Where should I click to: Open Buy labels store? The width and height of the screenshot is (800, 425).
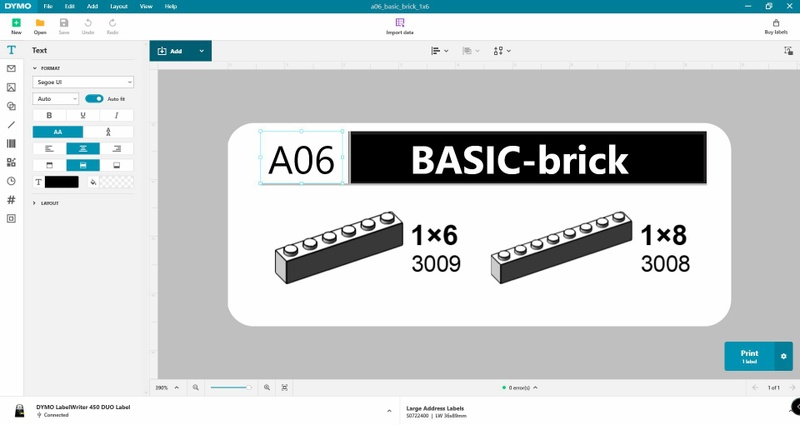[x=776, y=27]
